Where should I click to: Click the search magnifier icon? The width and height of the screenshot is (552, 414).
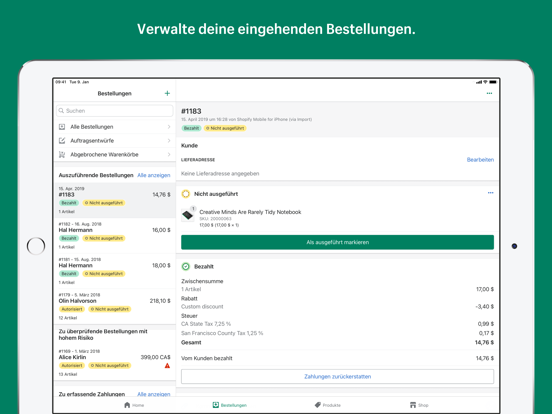coord(62,111)
